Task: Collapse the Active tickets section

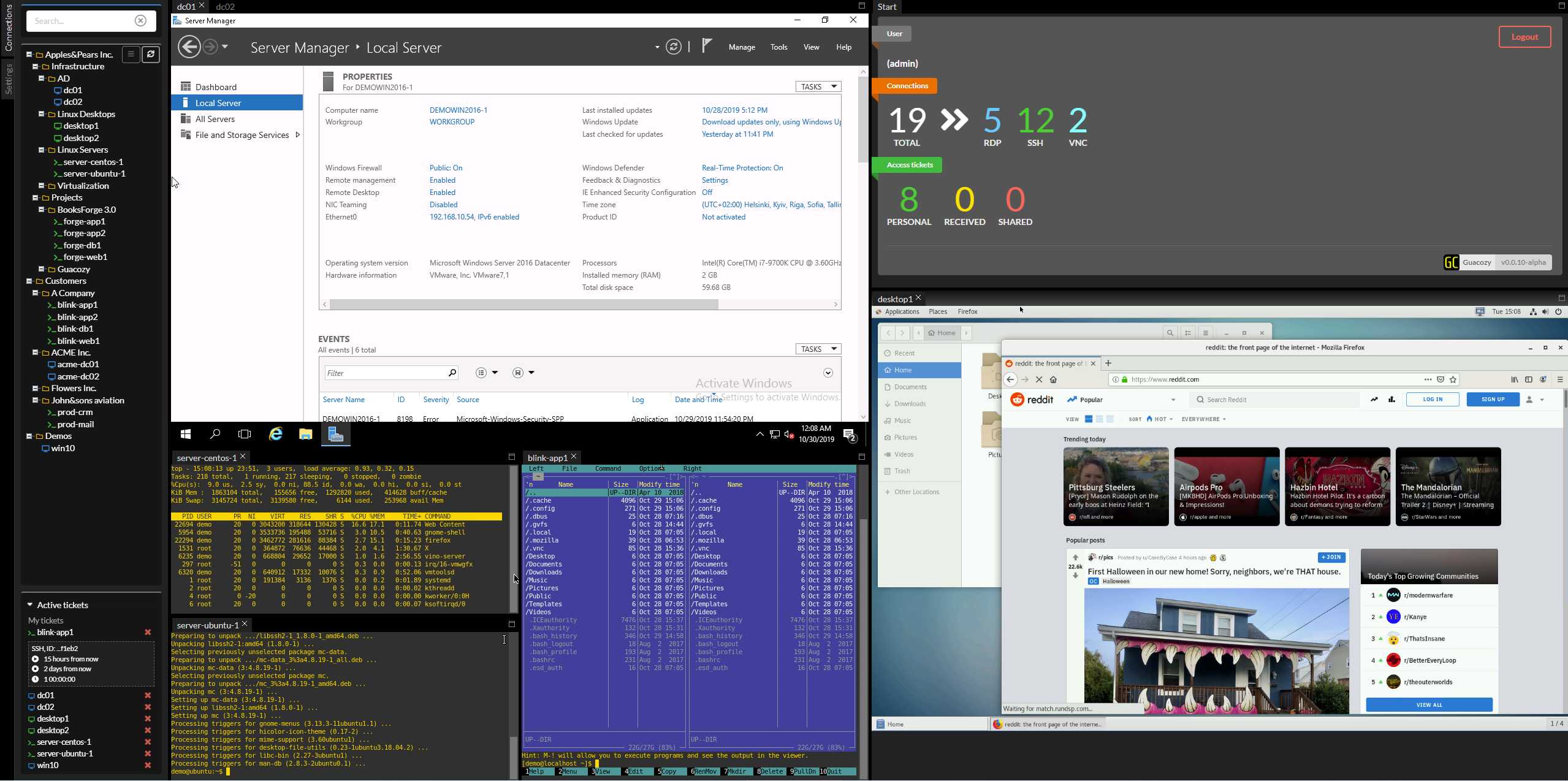Action: [29, 605]
